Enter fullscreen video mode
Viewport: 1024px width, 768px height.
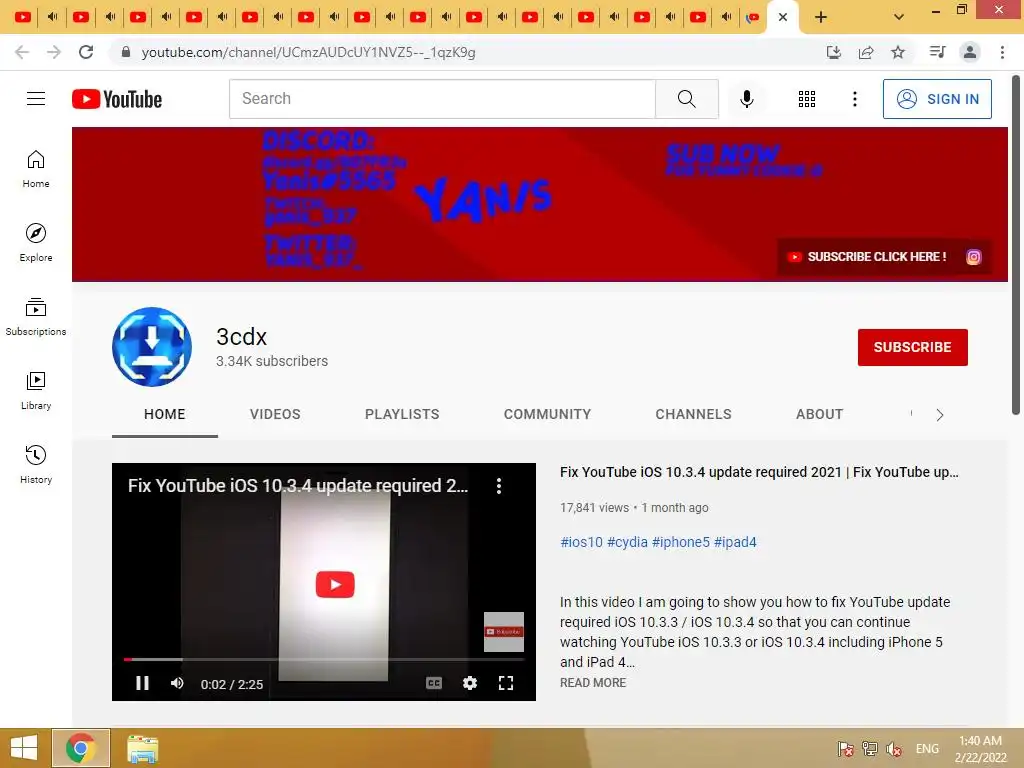click(505, 683)
